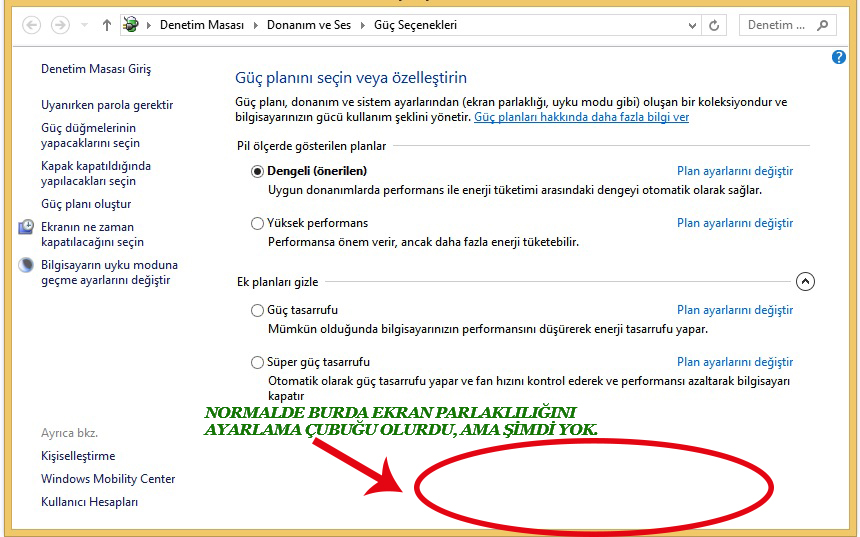860x537 pixels.
Task: Select the Dengeli (önerilen) power plan
Action: 258,171
